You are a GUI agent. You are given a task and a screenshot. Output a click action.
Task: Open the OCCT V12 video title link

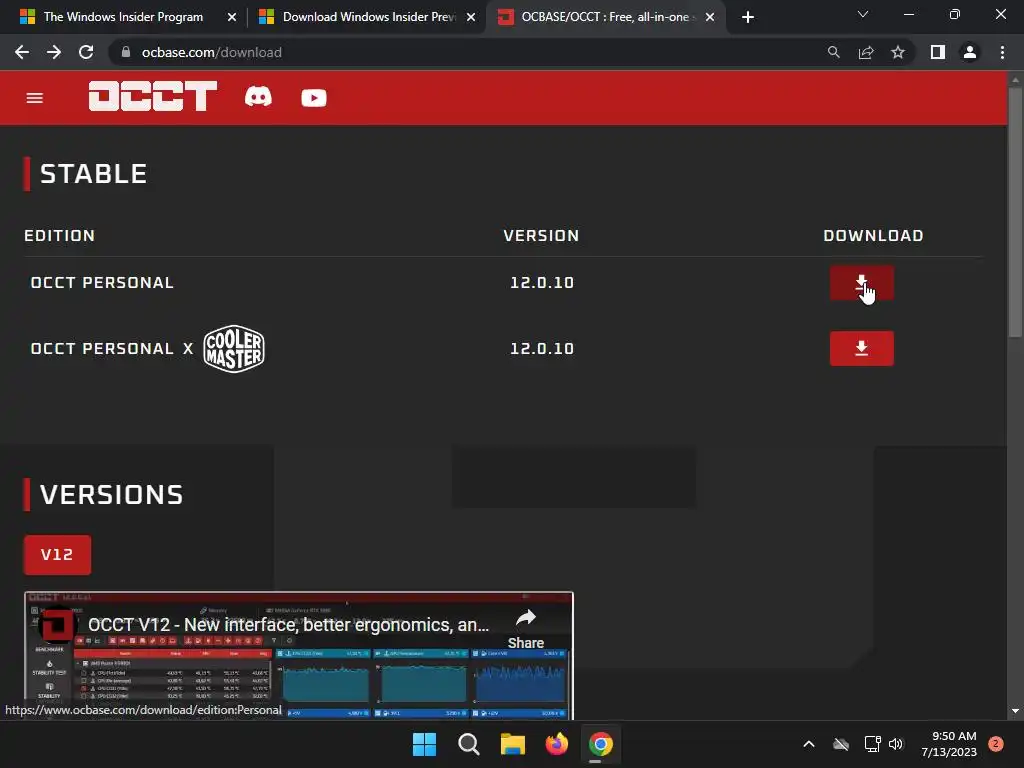click(288, 625)
